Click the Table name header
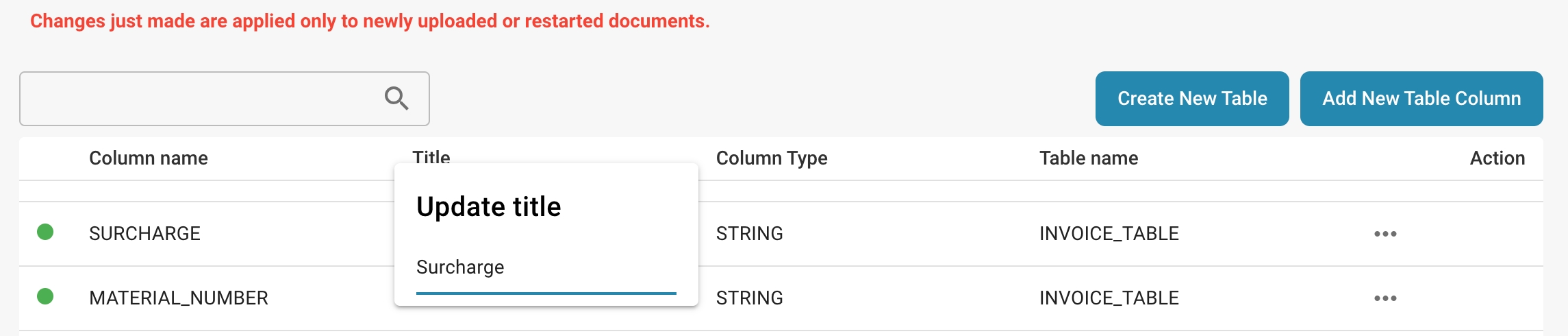The height and width of the screenshot is (336, 1568). [x=1089, y=158]
